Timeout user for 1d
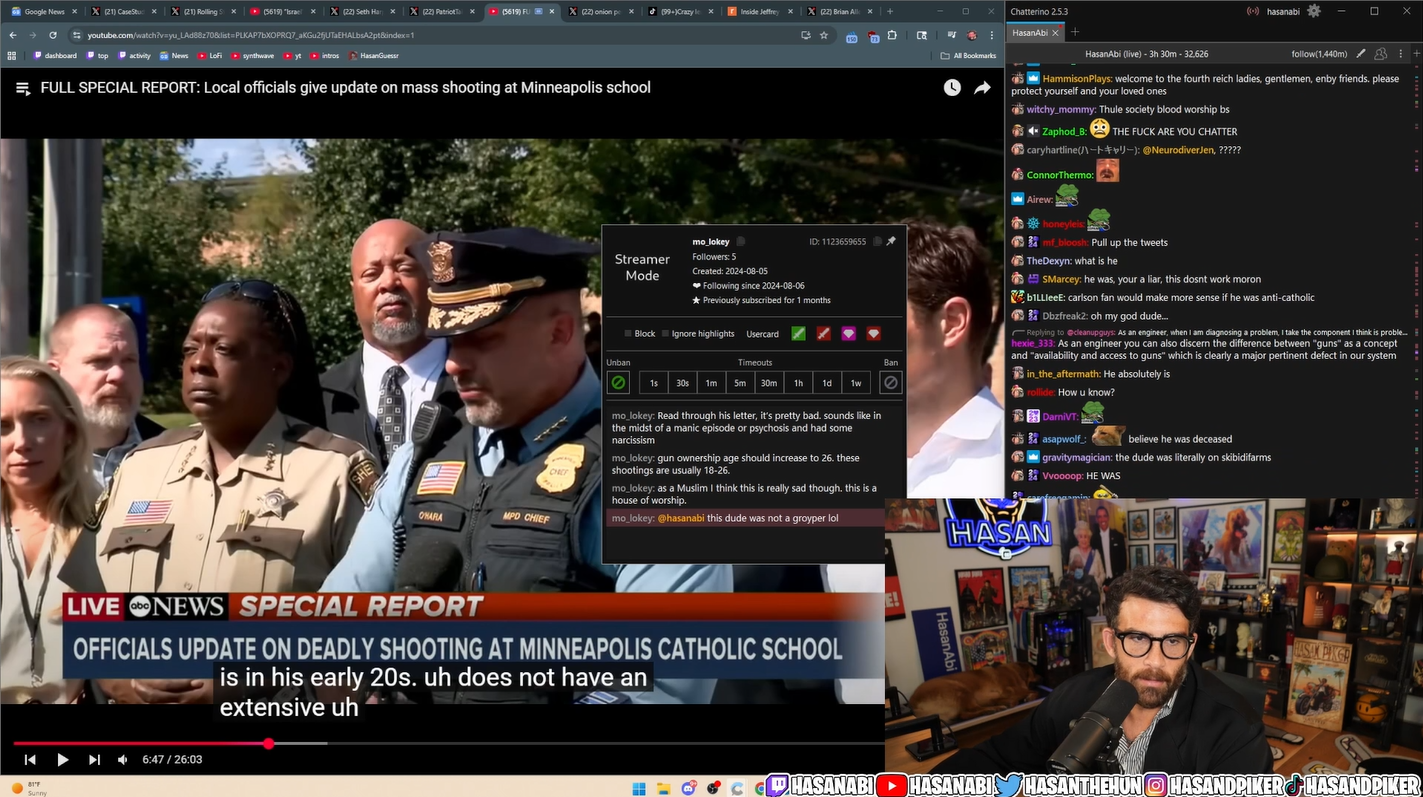 click(827, 383)
